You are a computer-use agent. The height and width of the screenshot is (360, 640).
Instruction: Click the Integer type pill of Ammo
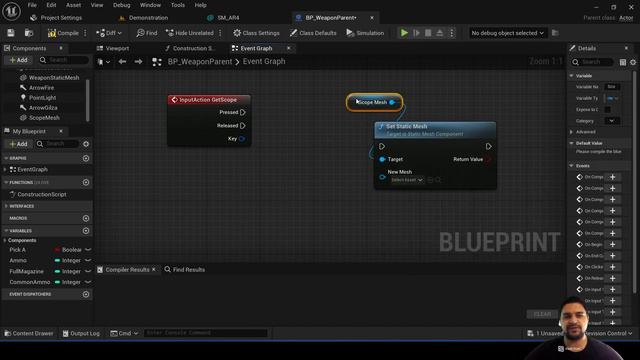(x=57, y=260)
